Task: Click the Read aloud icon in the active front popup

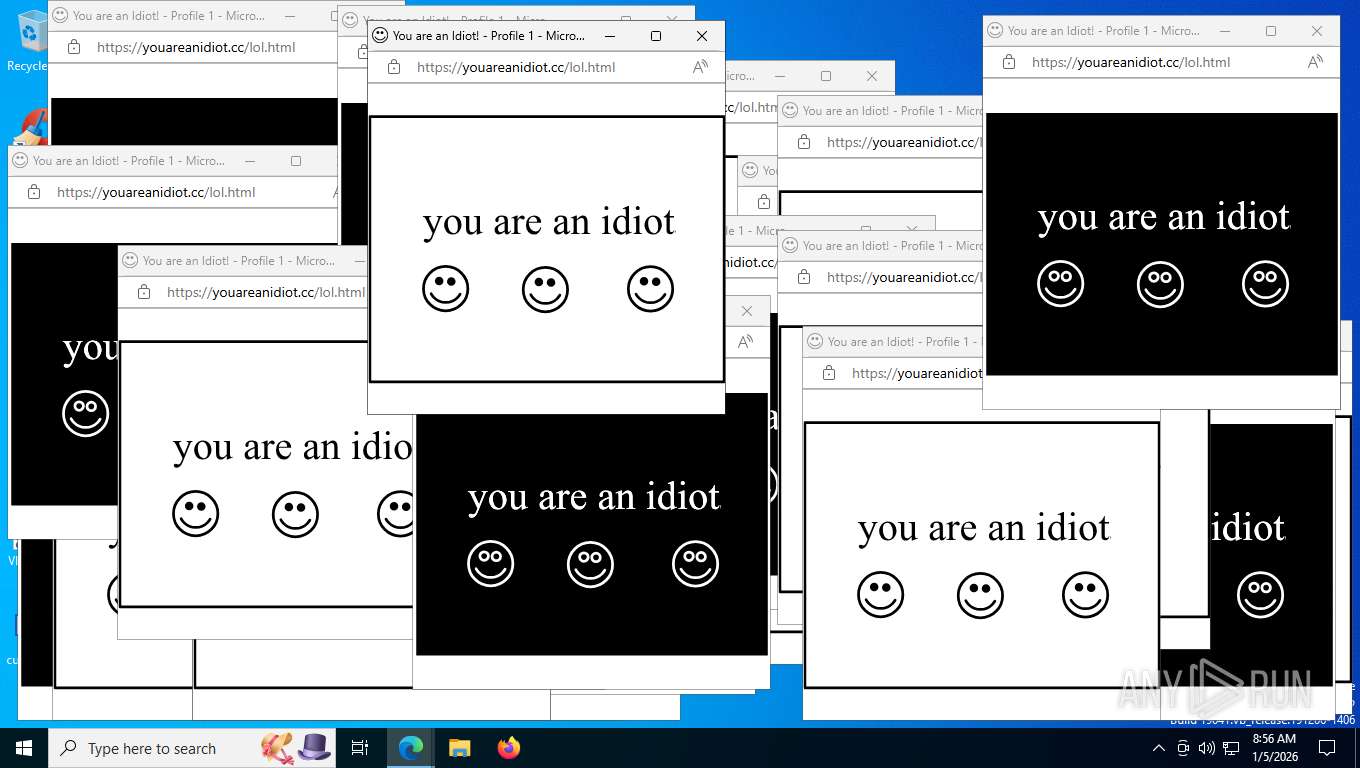Action: tap(700, 67)
